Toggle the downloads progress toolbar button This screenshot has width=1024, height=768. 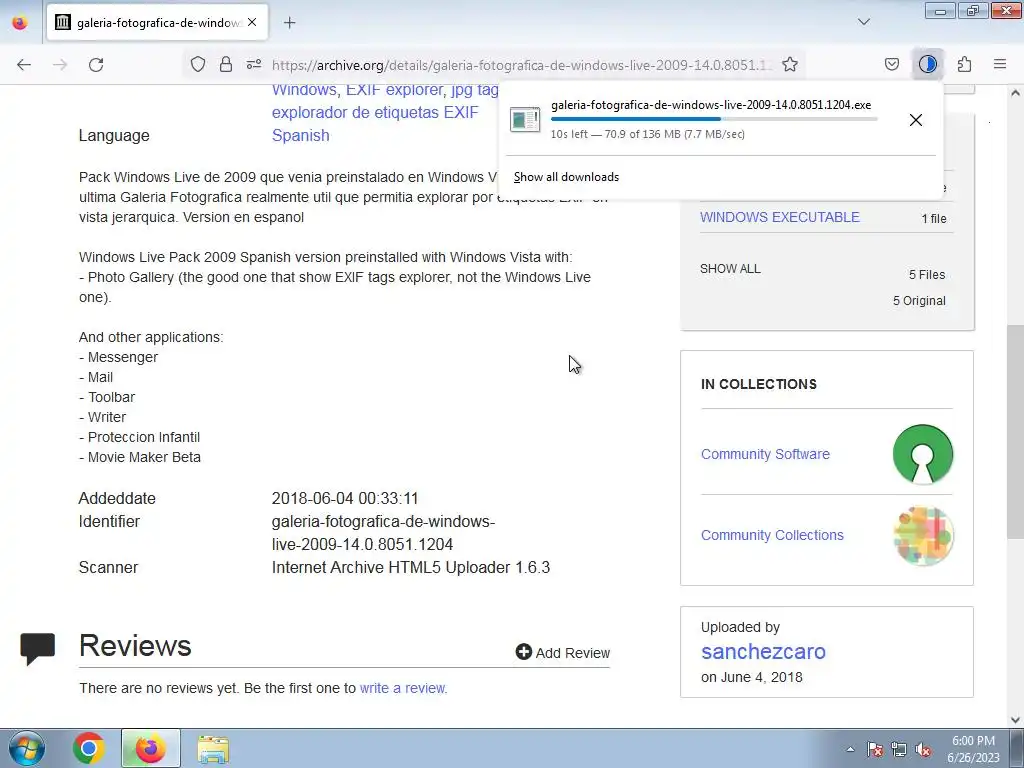pyautogui.click(x=927, y=64)
